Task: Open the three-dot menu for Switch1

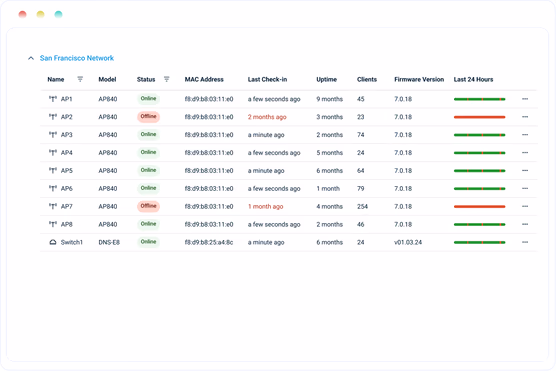Action: click(525, 242)
